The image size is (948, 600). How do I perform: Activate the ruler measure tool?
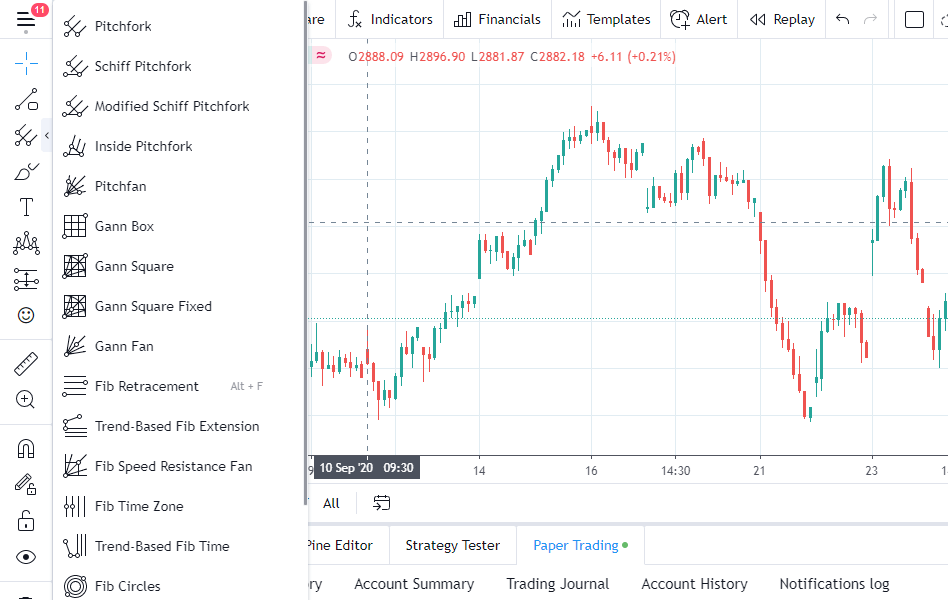pos(26,364)
